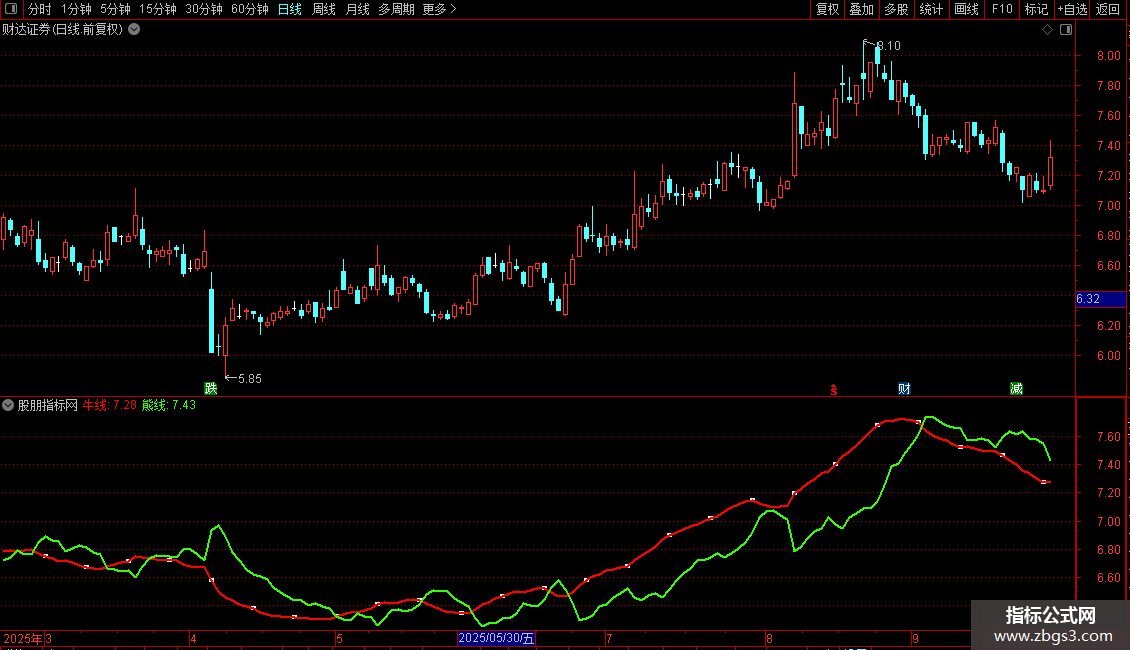Select the 5分钟 period
This screenshot has height=650, width=1130.
pyautogui.click(x=115, y=9)
